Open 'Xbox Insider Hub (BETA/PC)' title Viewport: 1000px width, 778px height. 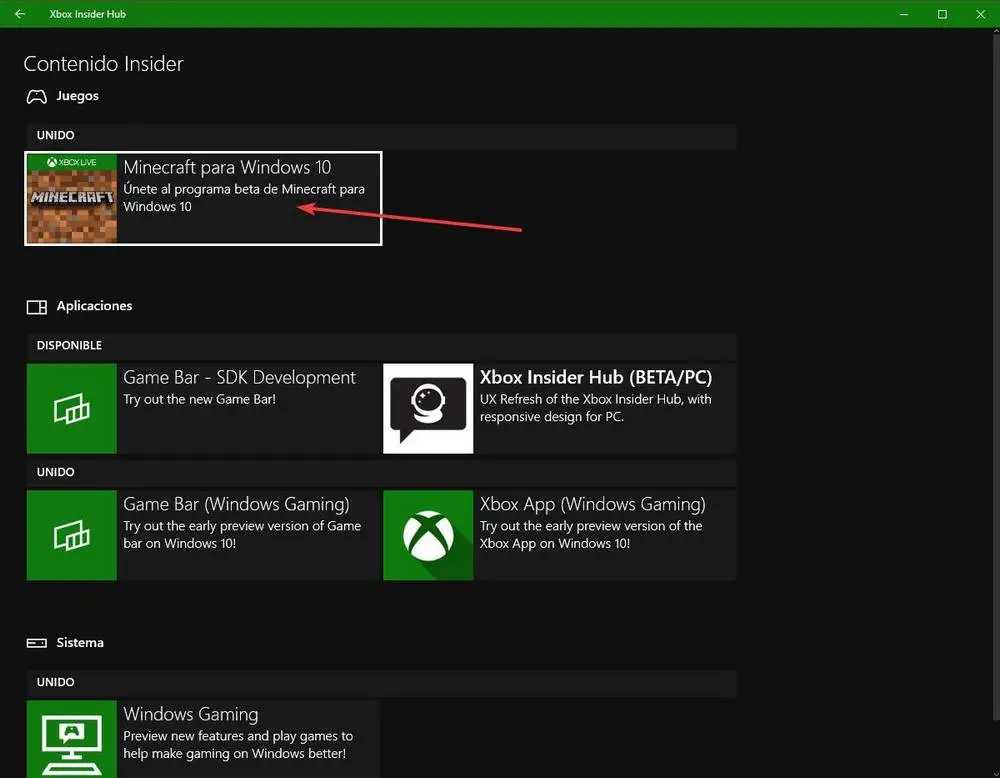pos(596,377)
